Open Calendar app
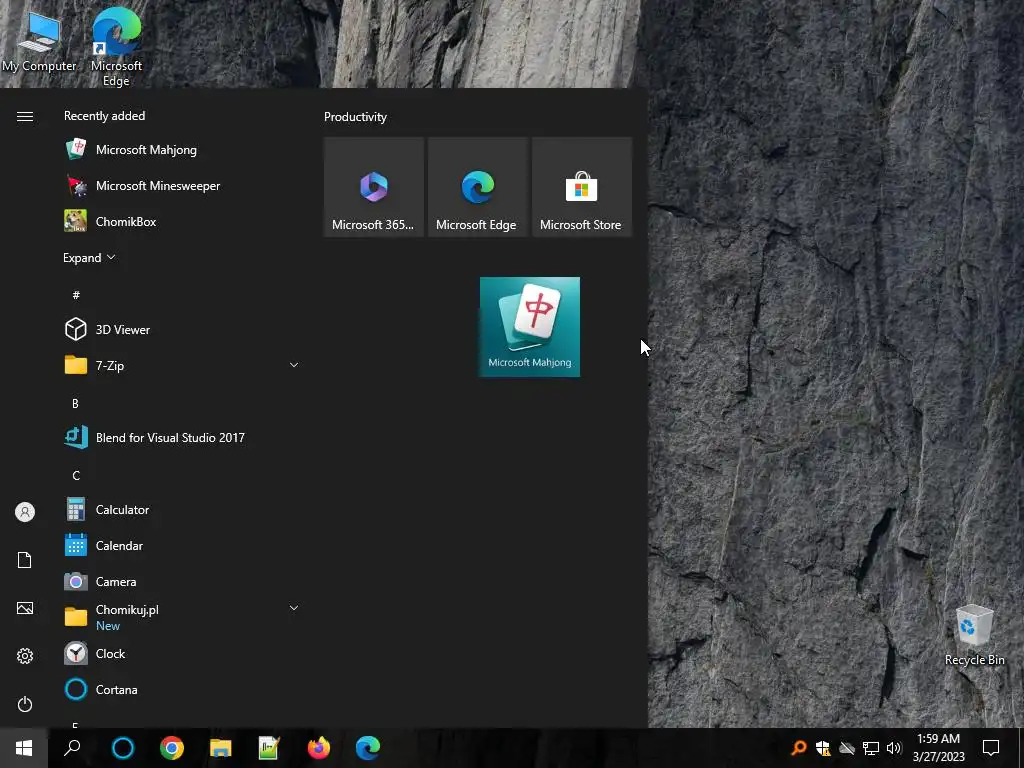 183,545
